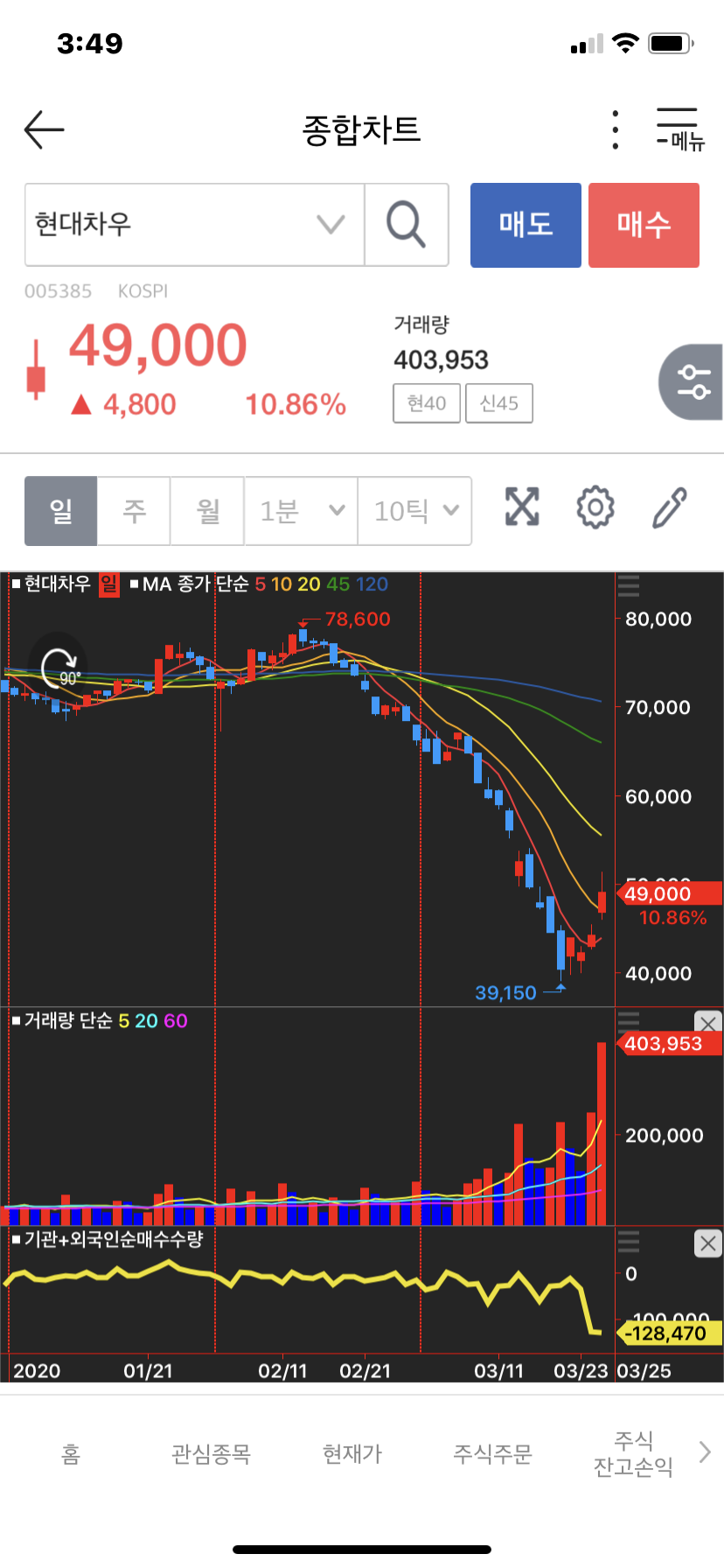Go to the 주식주문 tab
The image size is (724, 1568).
492,1453
